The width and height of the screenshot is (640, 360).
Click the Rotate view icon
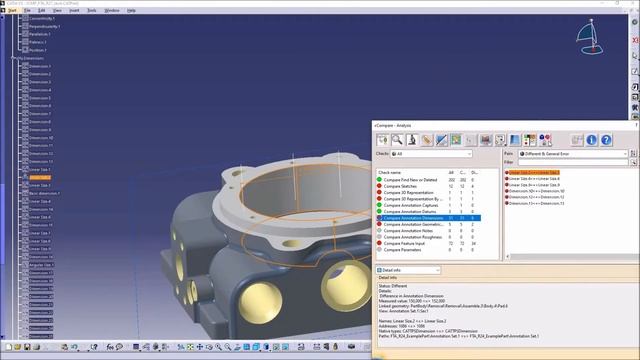[209, 347]
